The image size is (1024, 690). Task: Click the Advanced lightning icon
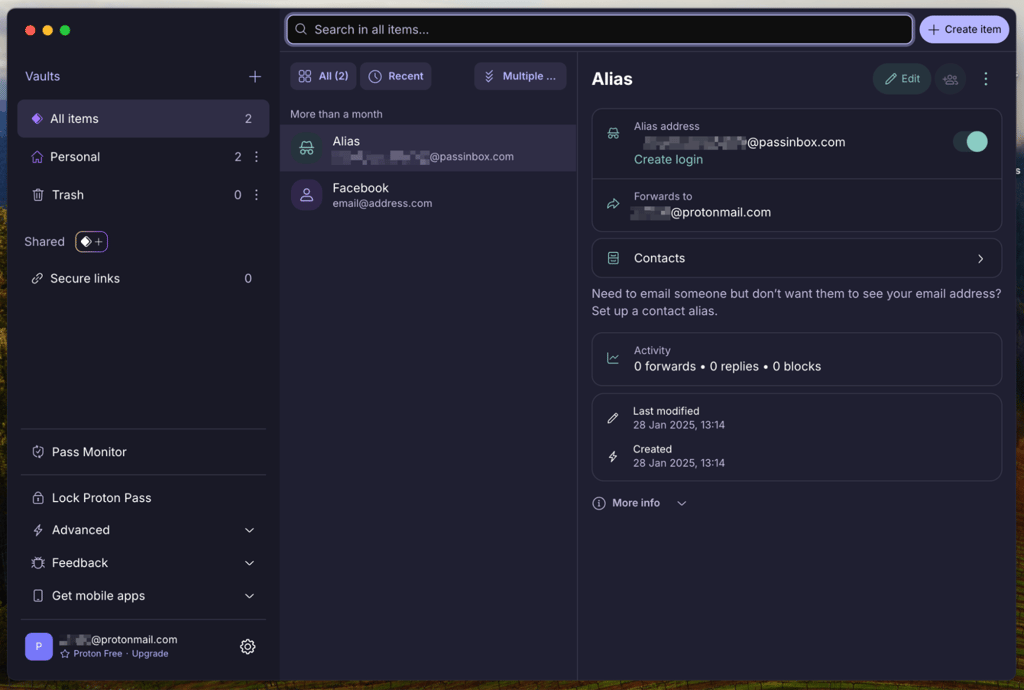coord(38,530)
